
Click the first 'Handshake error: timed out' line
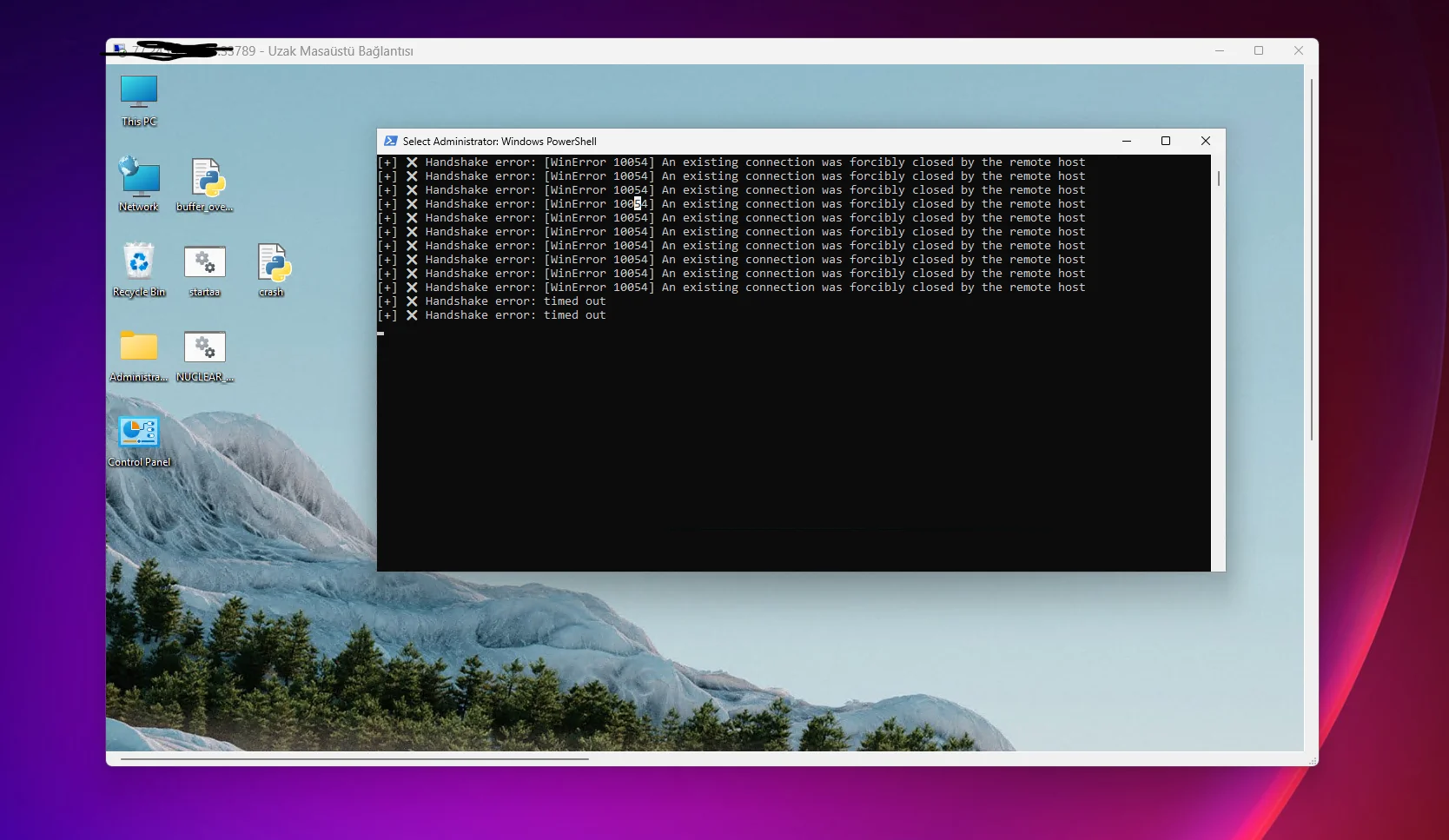point(492,301)
